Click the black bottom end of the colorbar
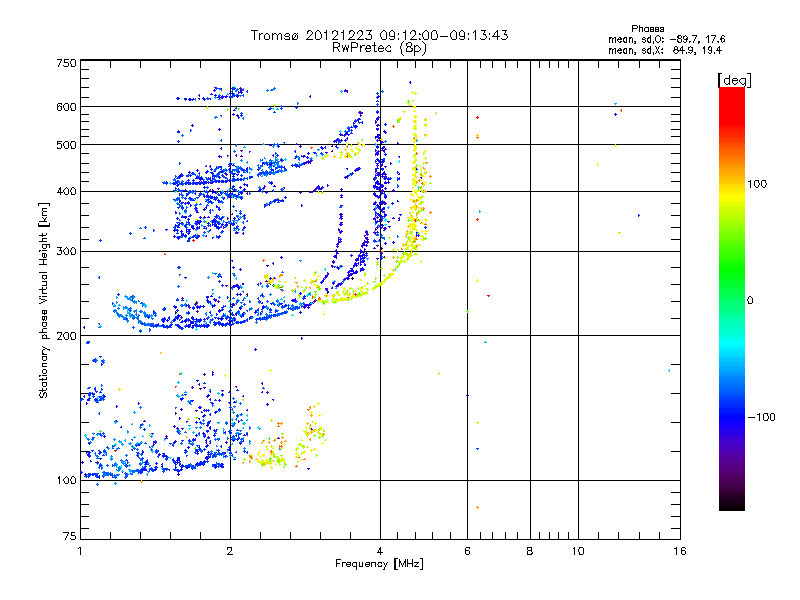 click(x=732, y=503)
